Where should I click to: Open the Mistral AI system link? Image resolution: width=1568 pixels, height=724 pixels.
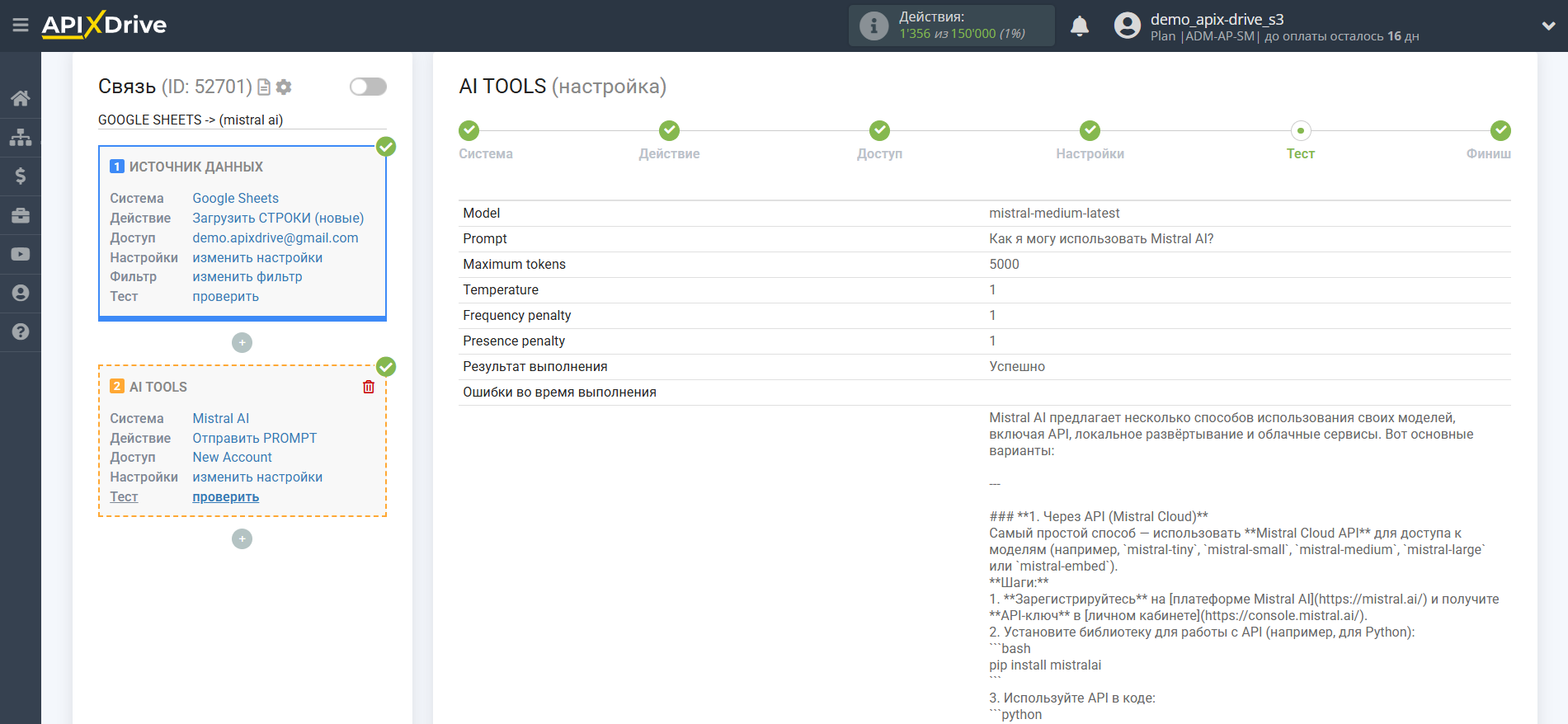[220, 418]
